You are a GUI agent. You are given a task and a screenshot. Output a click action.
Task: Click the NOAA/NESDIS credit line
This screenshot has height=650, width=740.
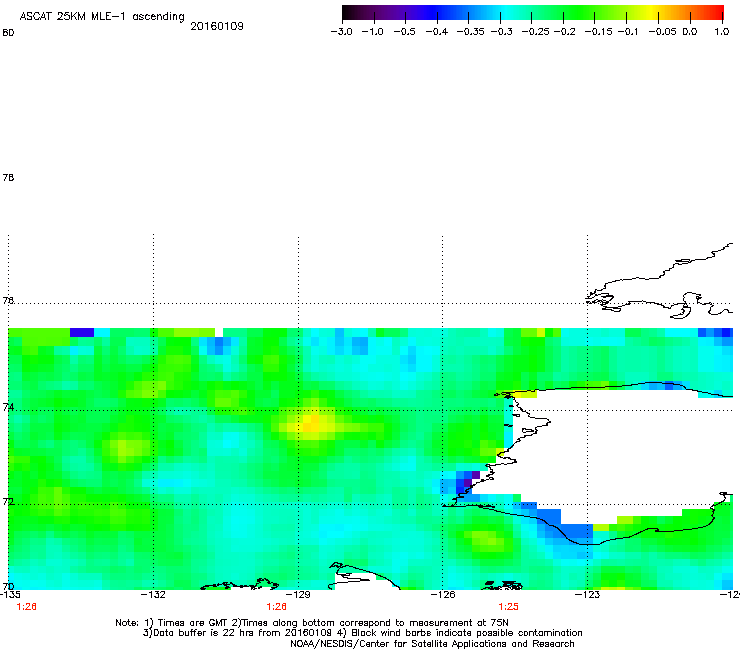[x=432, y=643]
